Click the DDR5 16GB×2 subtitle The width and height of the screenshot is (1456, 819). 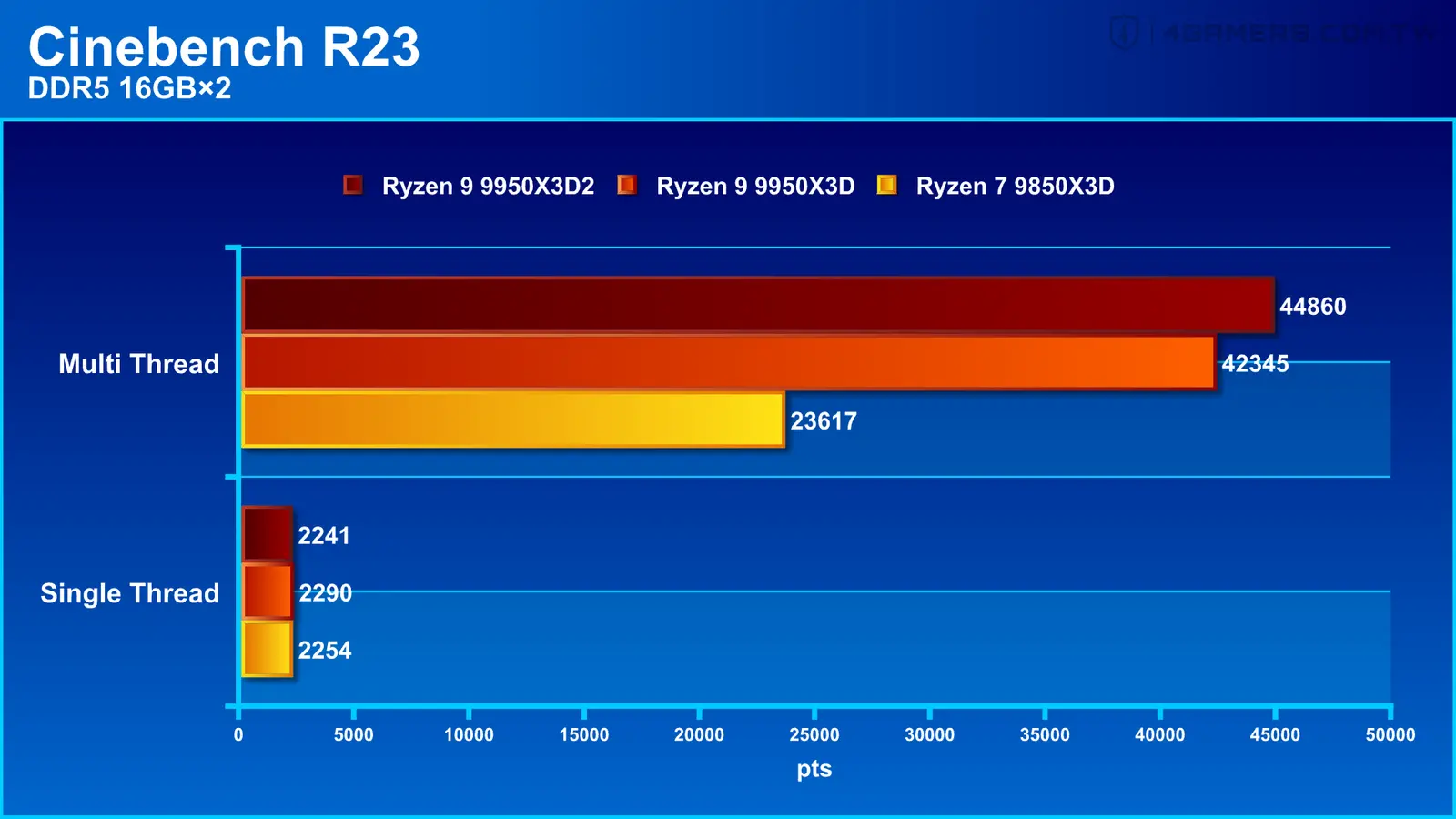(129, 88)
